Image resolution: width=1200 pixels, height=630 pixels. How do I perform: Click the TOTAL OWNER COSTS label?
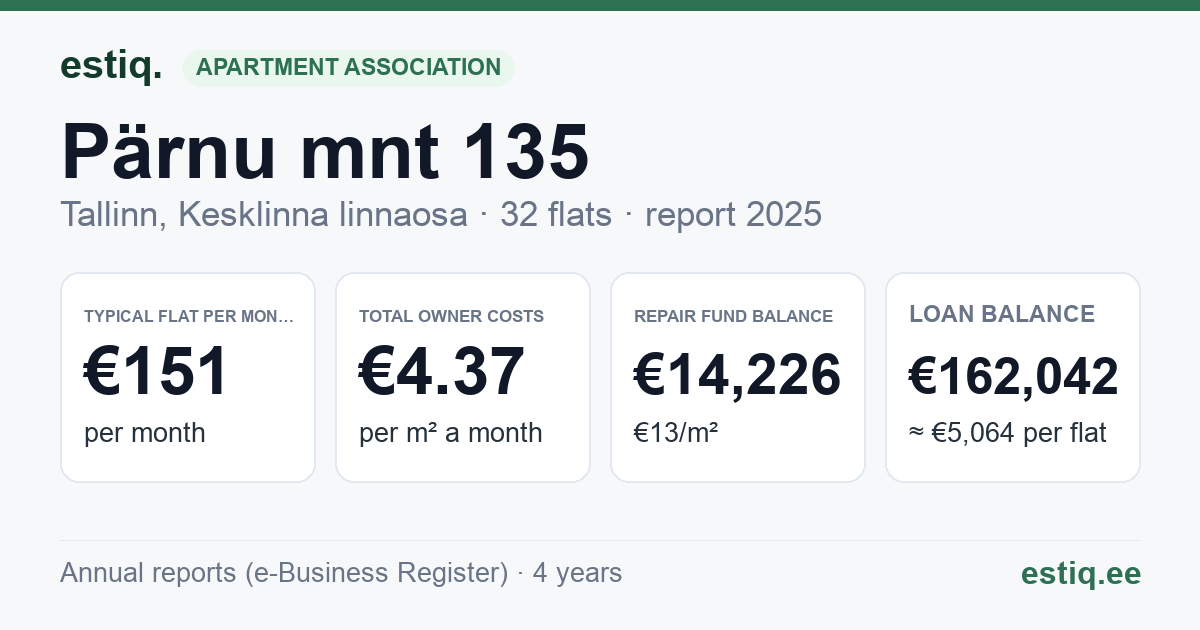click(452, 316)
